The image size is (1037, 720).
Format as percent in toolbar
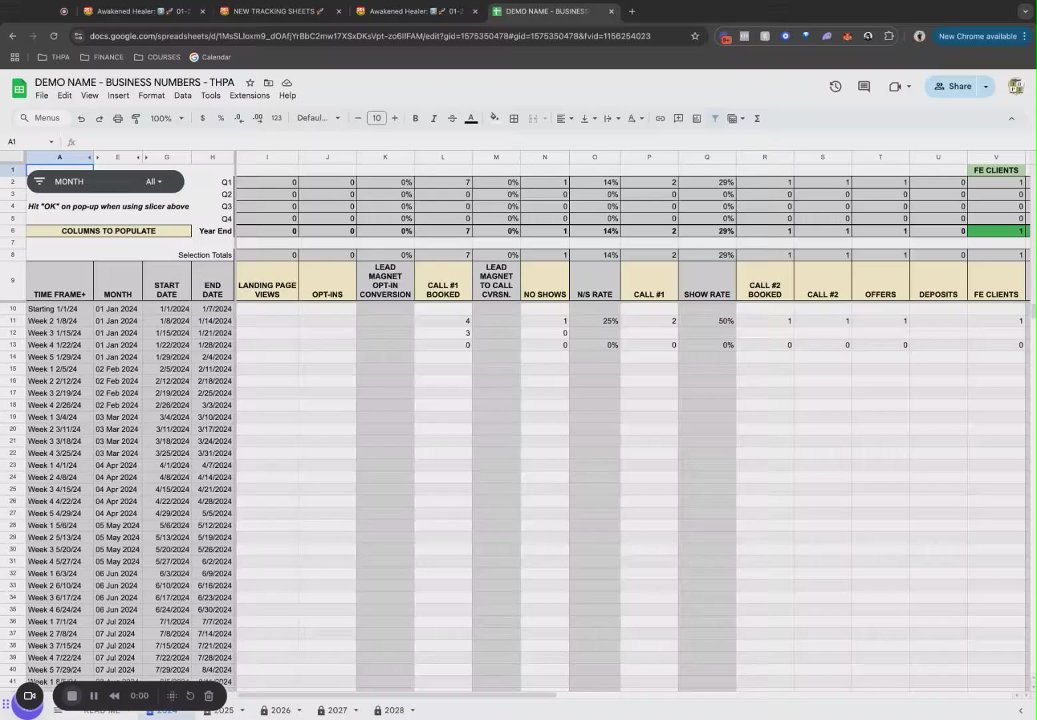tap(221, 118)
